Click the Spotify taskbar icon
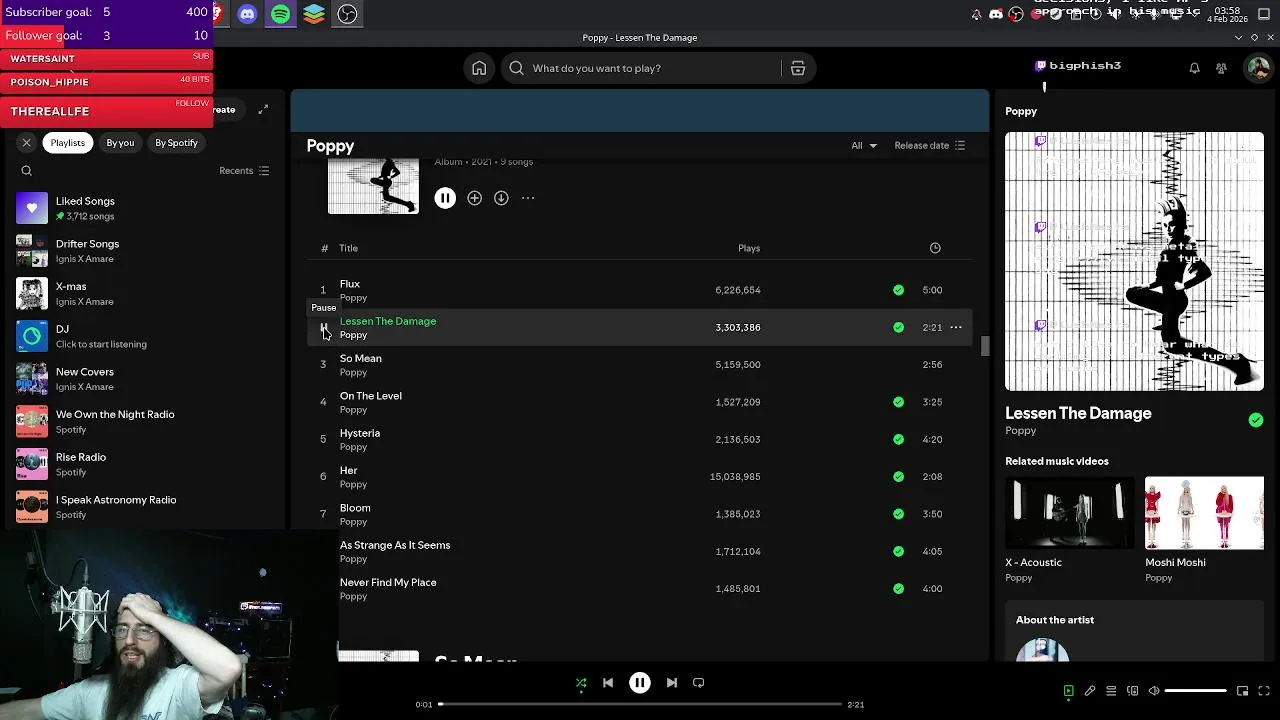 pyautogui.click(x=281, y=14)
